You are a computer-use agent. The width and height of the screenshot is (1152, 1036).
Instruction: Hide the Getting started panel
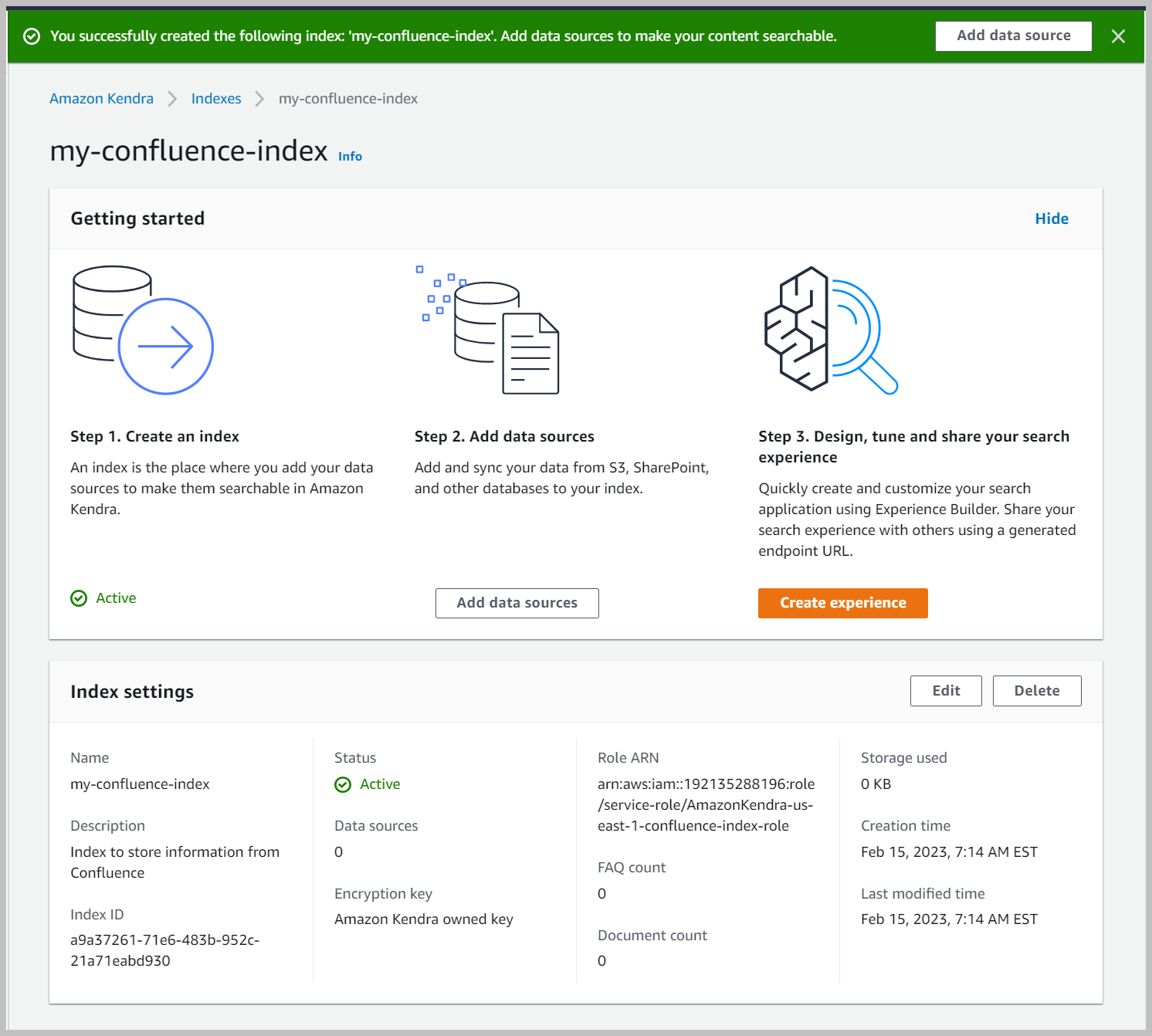pos(1052,218)
